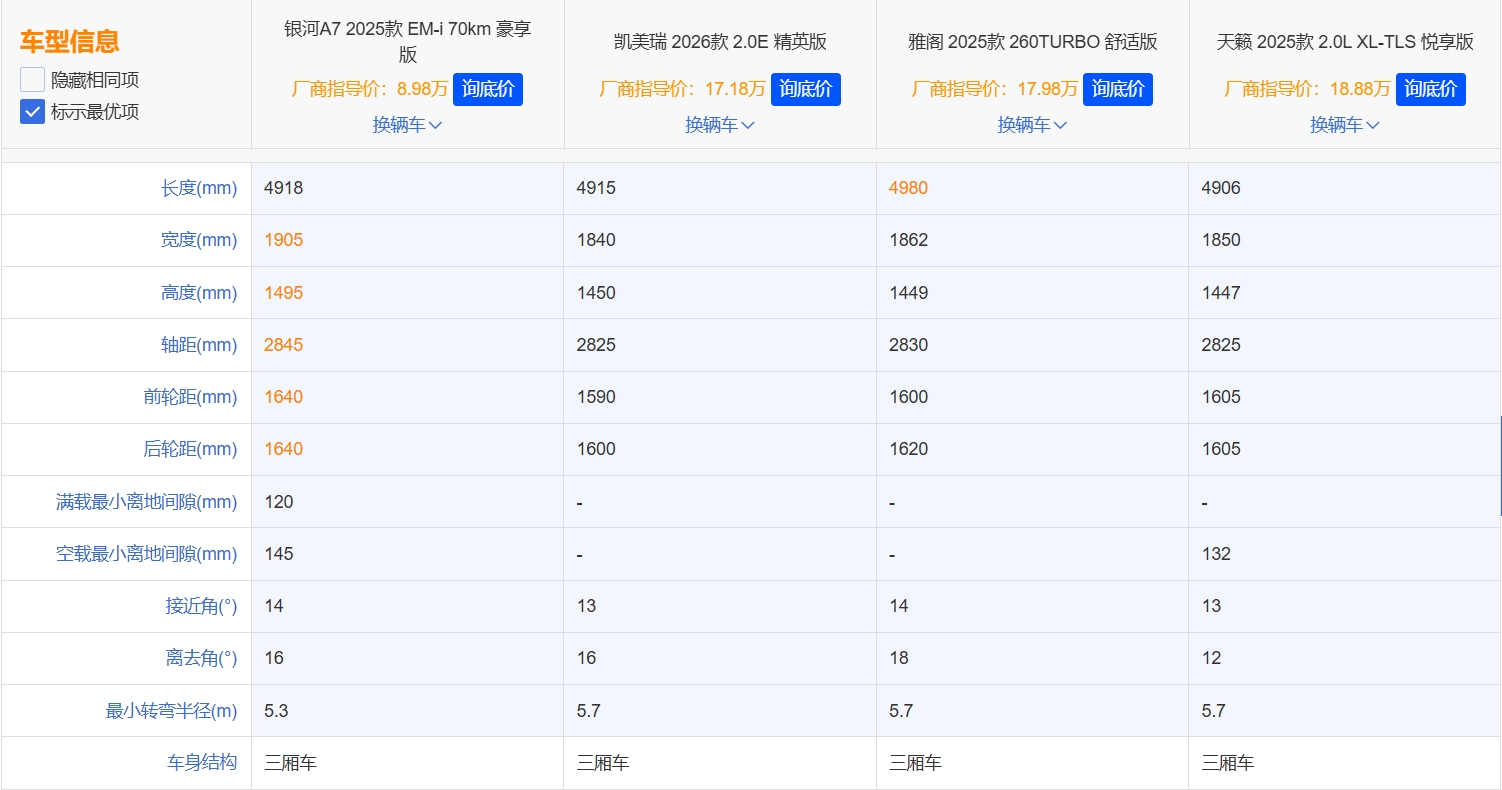Click the 车型信息 heading
This screenshot has width=1502, height=790.
pos(70,42)
